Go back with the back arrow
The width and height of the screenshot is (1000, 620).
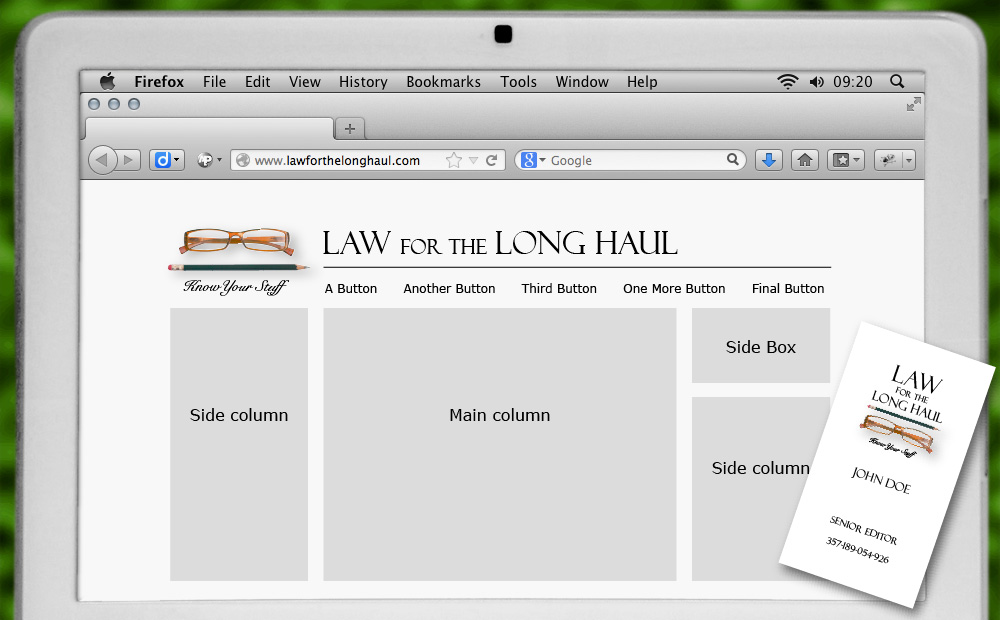(102, 159)
